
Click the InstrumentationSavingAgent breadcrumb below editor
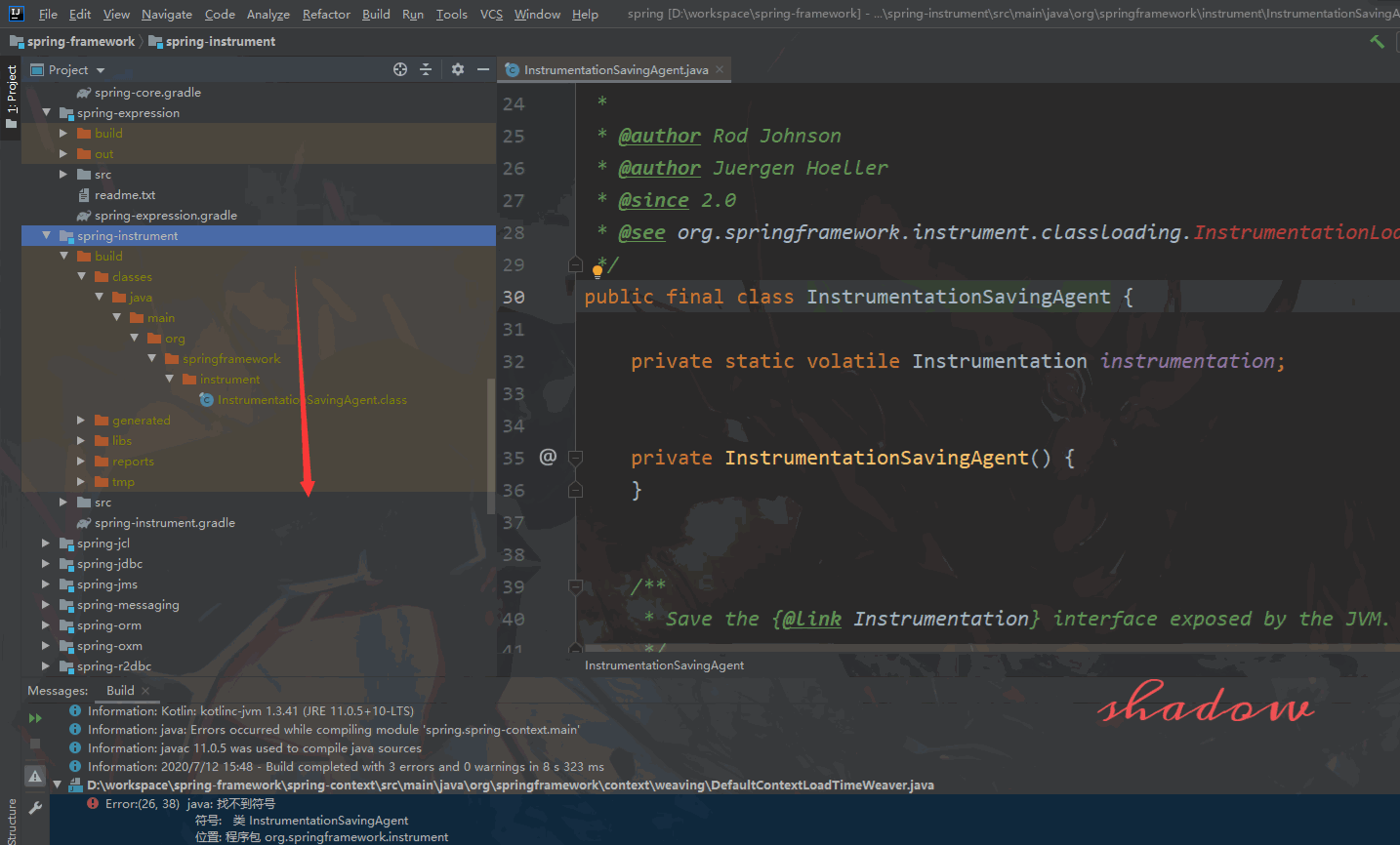pyautogui.click(x=664, y=664)
